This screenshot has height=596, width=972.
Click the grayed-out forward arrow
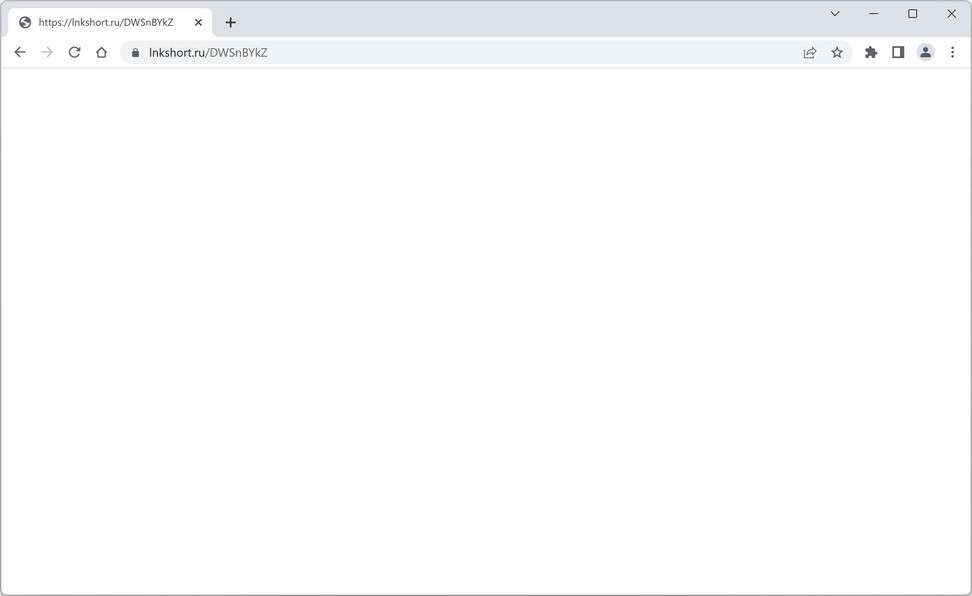click(47, 52)
